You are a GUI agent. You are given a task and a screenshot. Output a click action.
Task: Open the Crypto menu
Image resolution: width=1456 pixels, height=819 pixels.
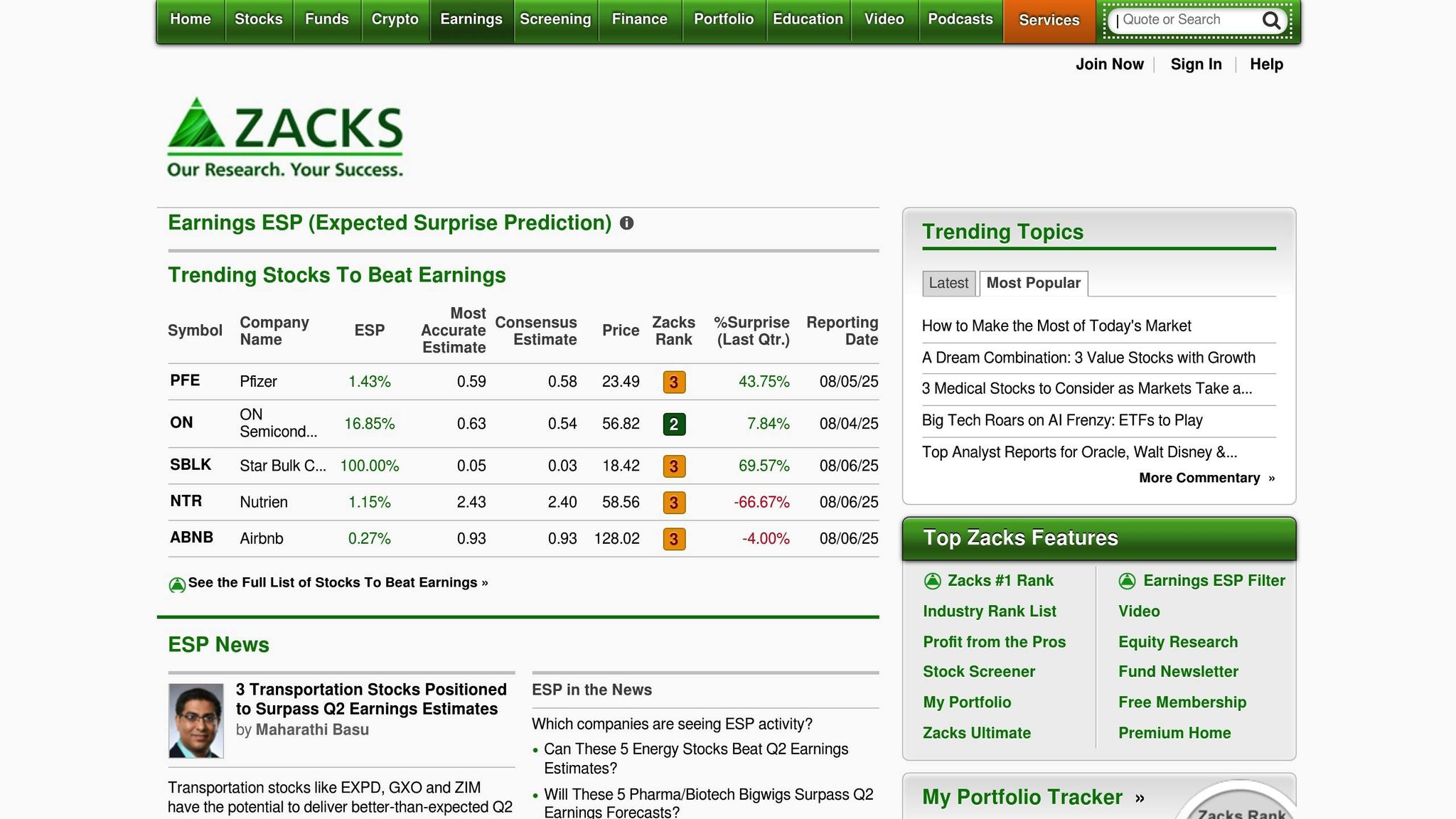(395, 20)
